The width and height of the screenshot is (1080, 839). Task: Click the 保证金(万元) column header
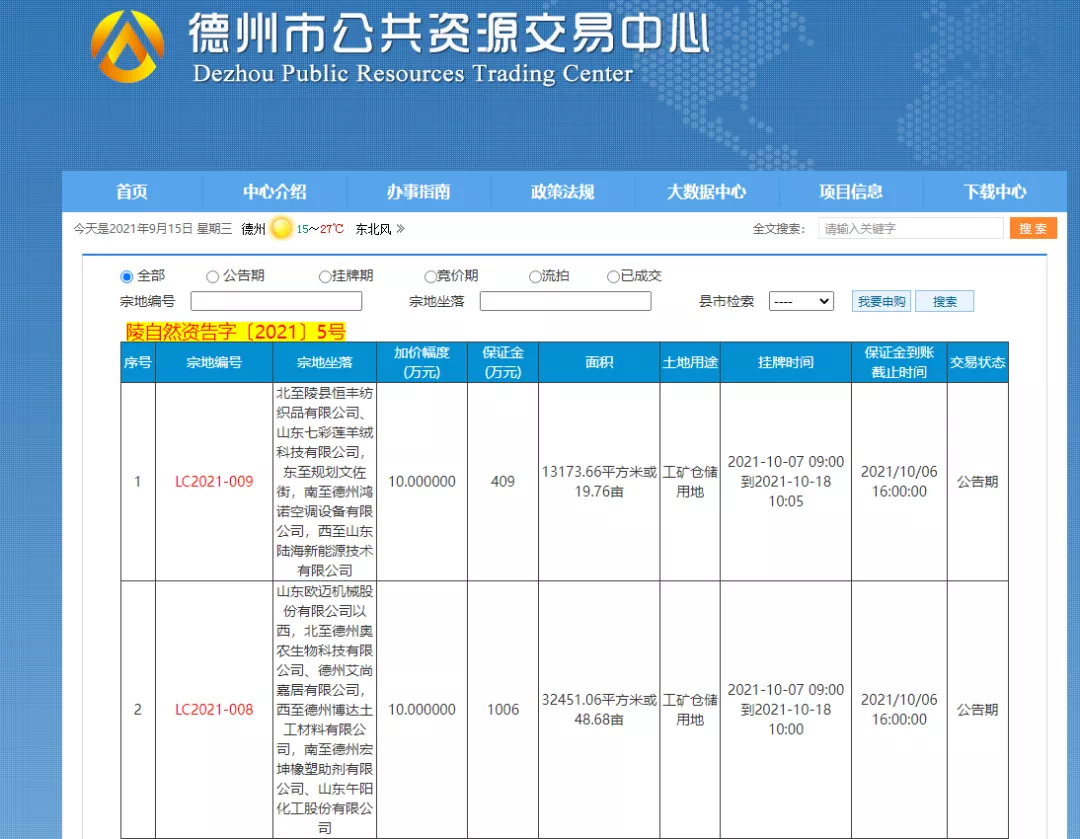coord(503,362)
